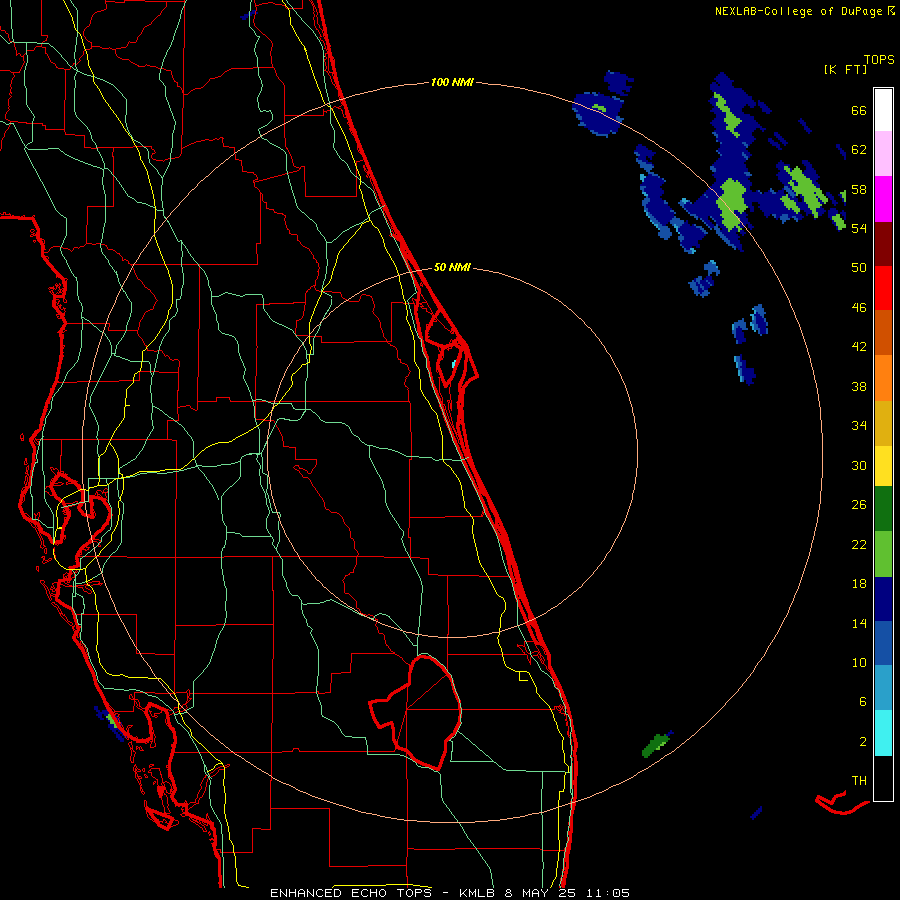The width and height of the screenshot is (900, 900).
Task: Click the "50" legend value
Action: click(859, 268)
